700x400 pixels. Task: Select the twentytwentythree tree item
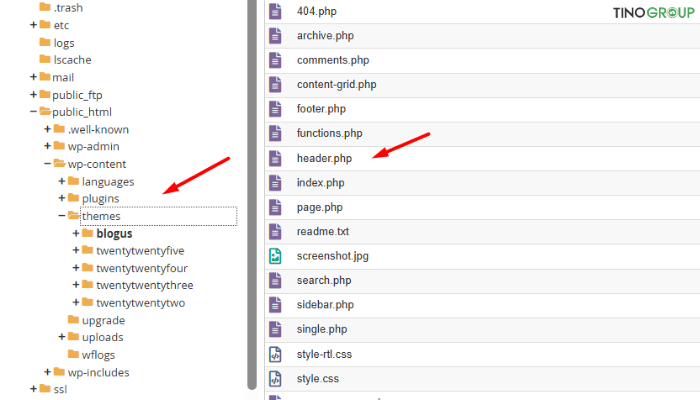(145, 285)
